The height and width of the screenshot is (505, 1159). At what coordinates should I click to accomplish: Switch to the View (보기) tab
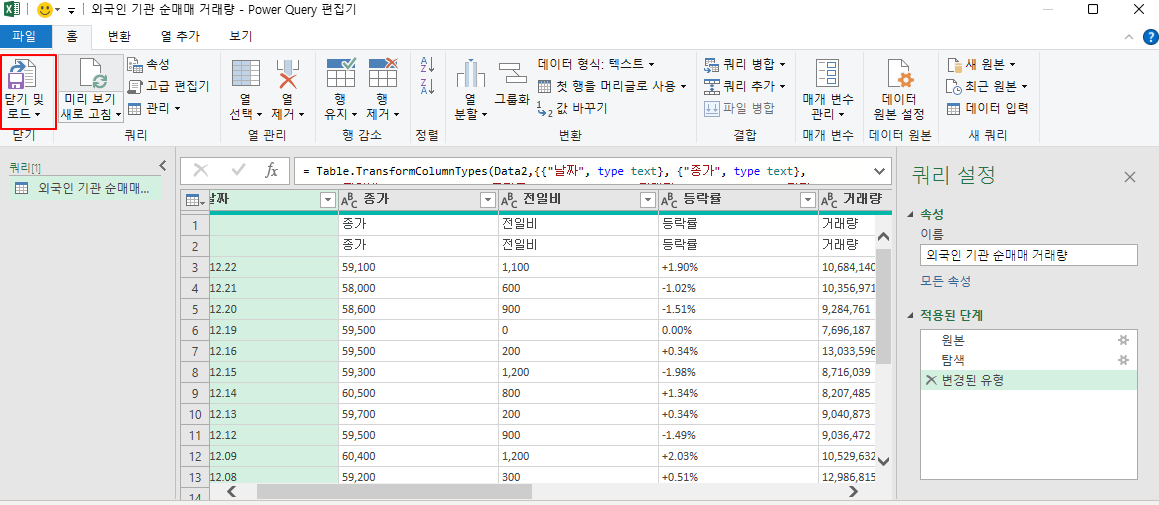(241, 36)
